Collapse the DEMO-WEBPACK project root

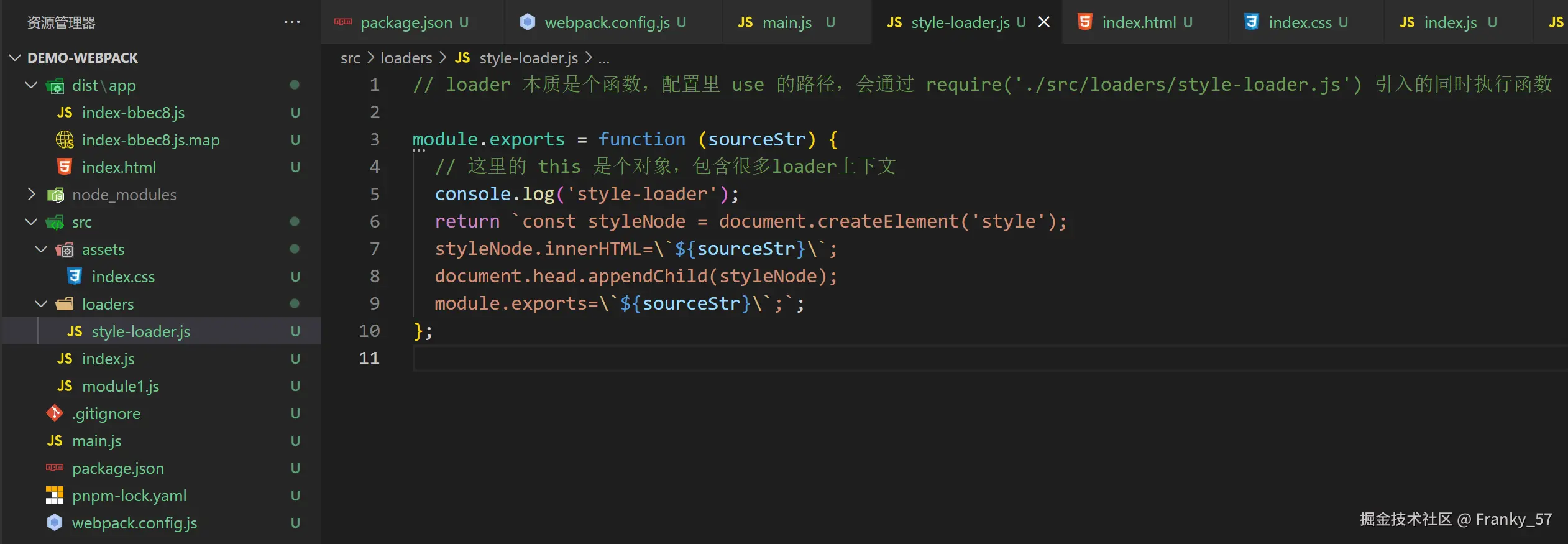tap(16, 58)
